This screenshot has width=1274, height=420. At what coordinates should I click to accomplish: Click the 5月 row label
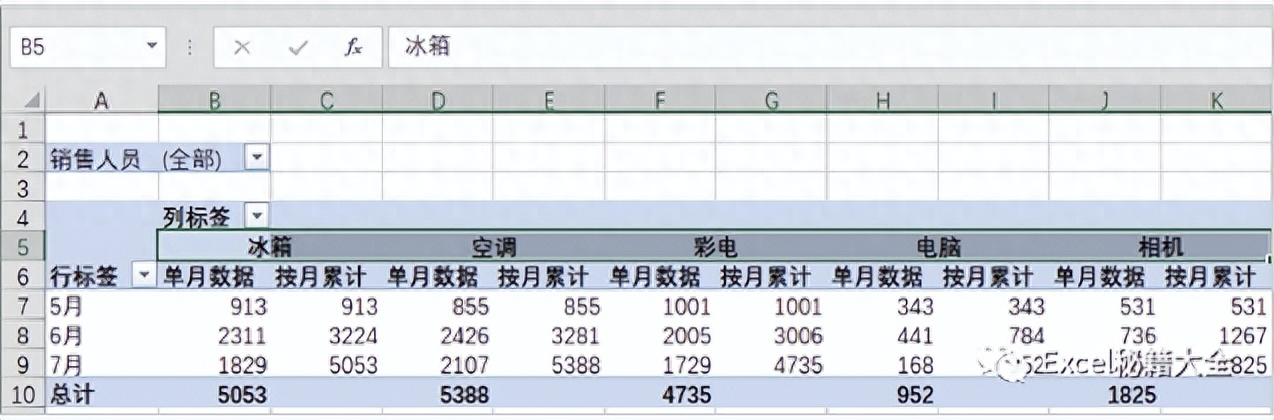pos(101,306)
